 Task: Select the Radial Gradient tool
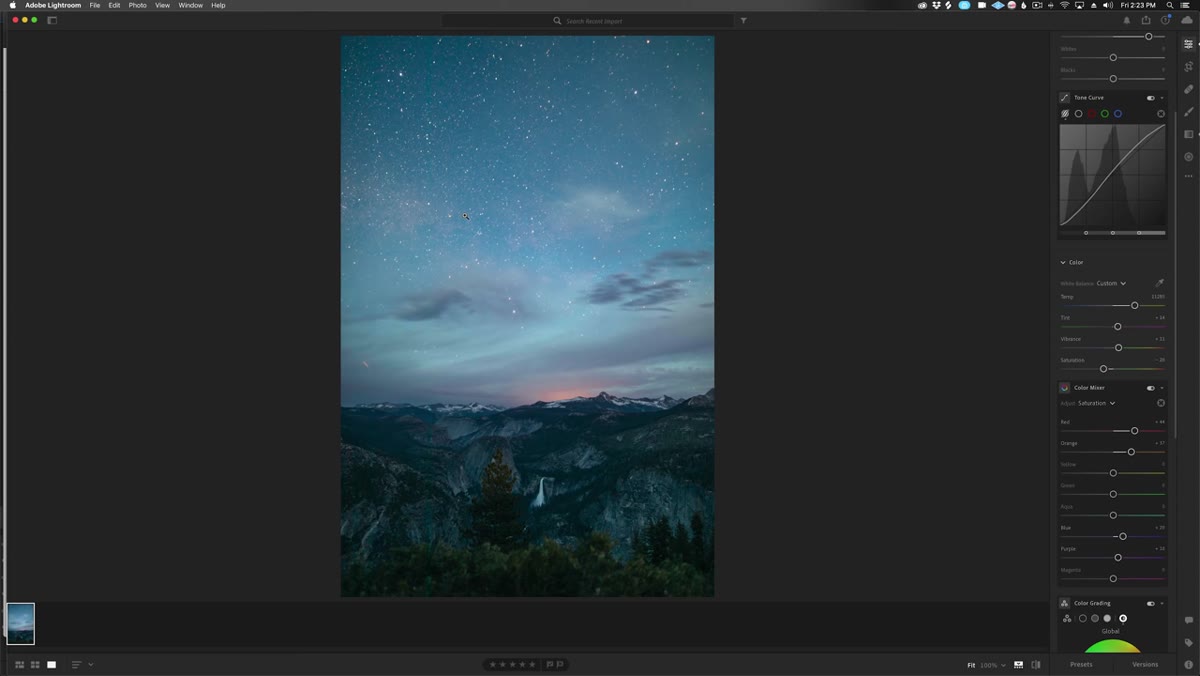[x=1188, y=156]
